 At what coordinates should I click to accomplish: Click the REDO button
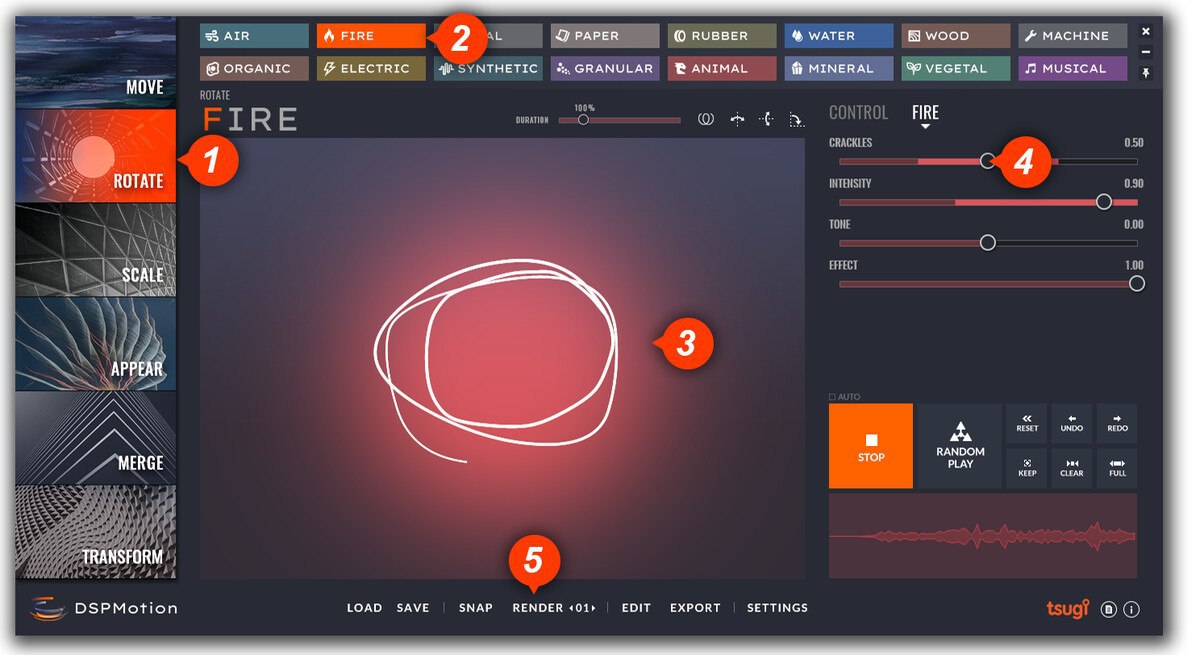pyautogui.click(x=1117, y=424)
